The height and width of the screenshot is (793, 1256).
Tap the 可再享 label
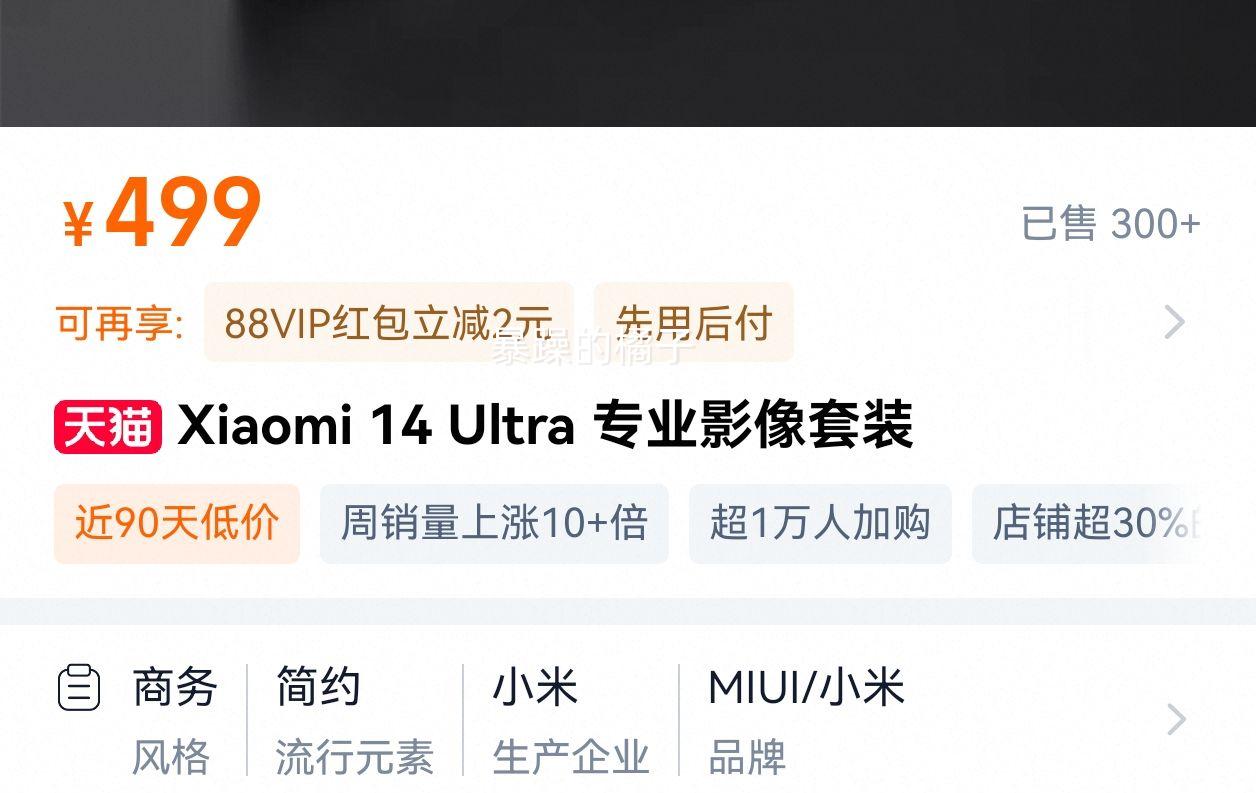tap(120, 323)
